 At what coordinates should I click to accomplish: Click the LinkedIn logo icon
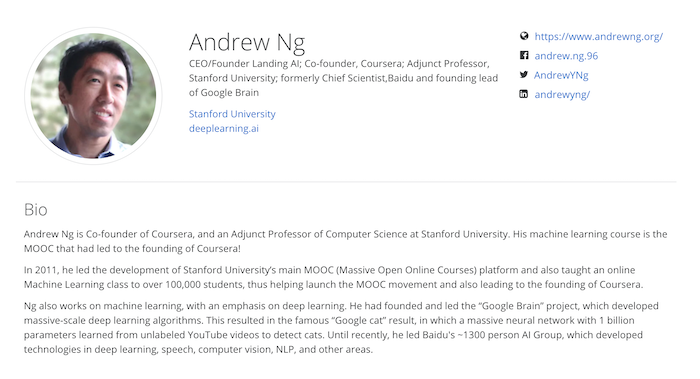[x=524, y=94]
